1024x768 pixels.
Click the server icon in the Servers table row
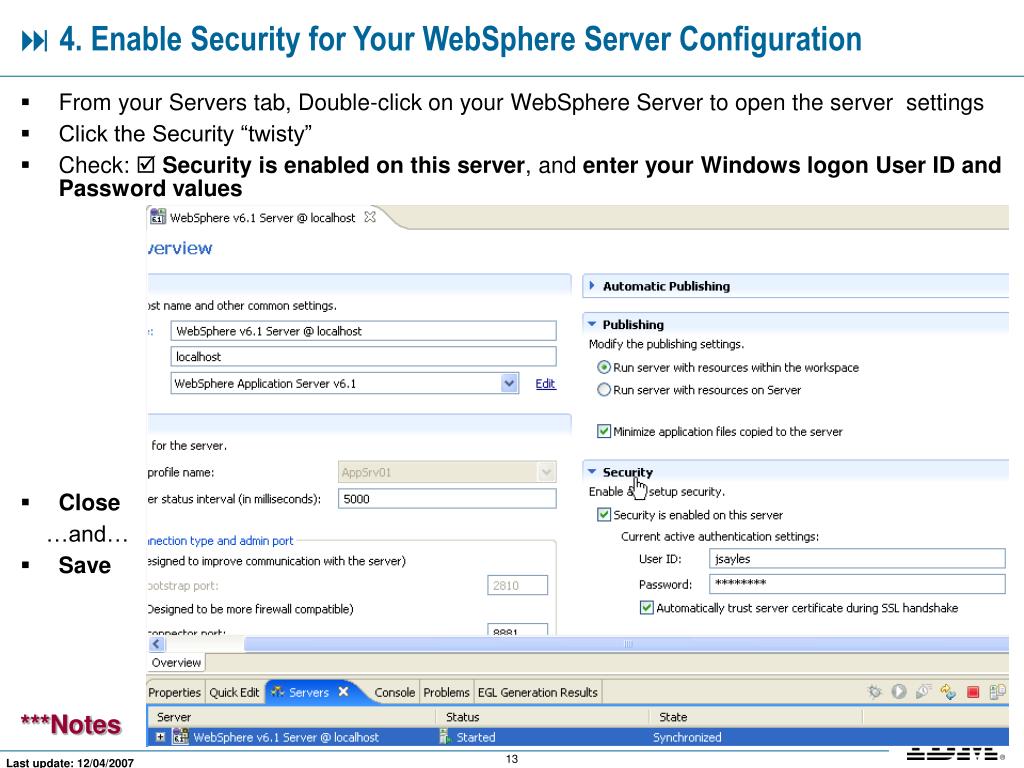click(180, 737)
